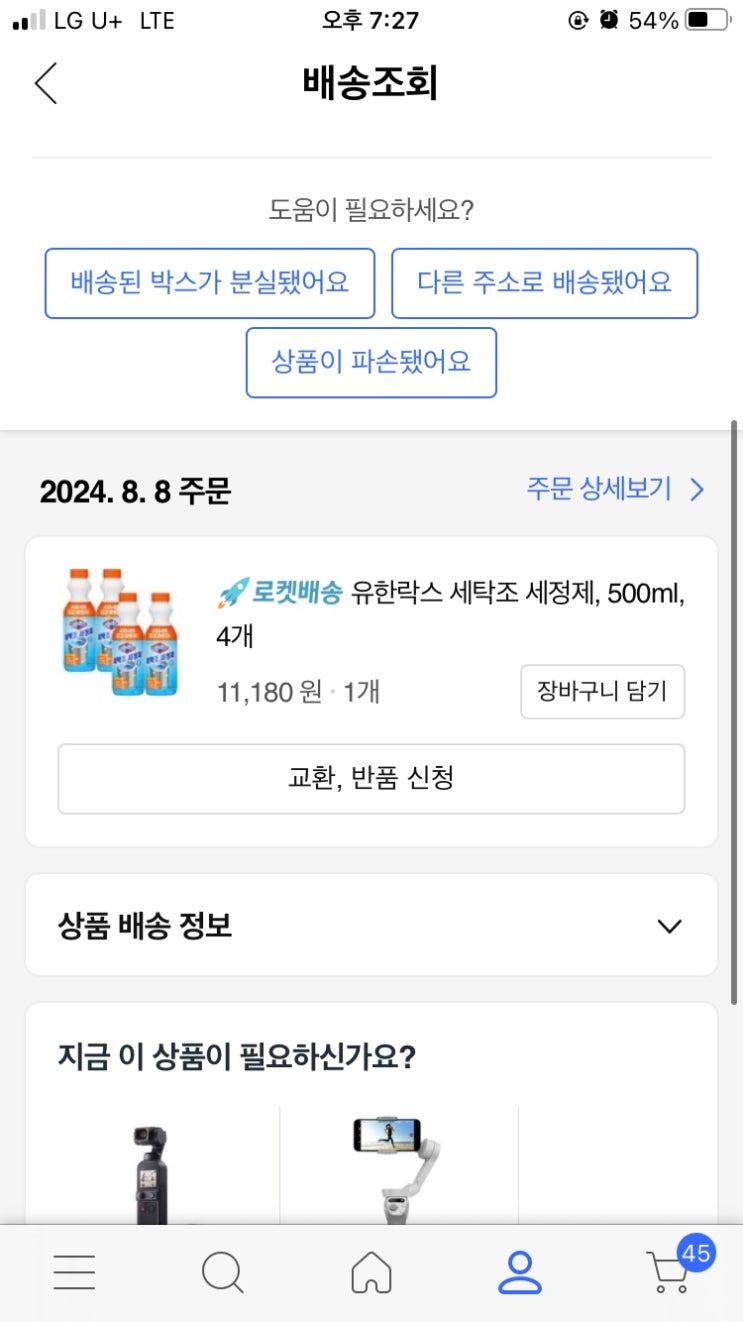Click the 상품 배송 정보 chevron arrow
Viewport: 743px width, 1322px height.
(669, 926)
